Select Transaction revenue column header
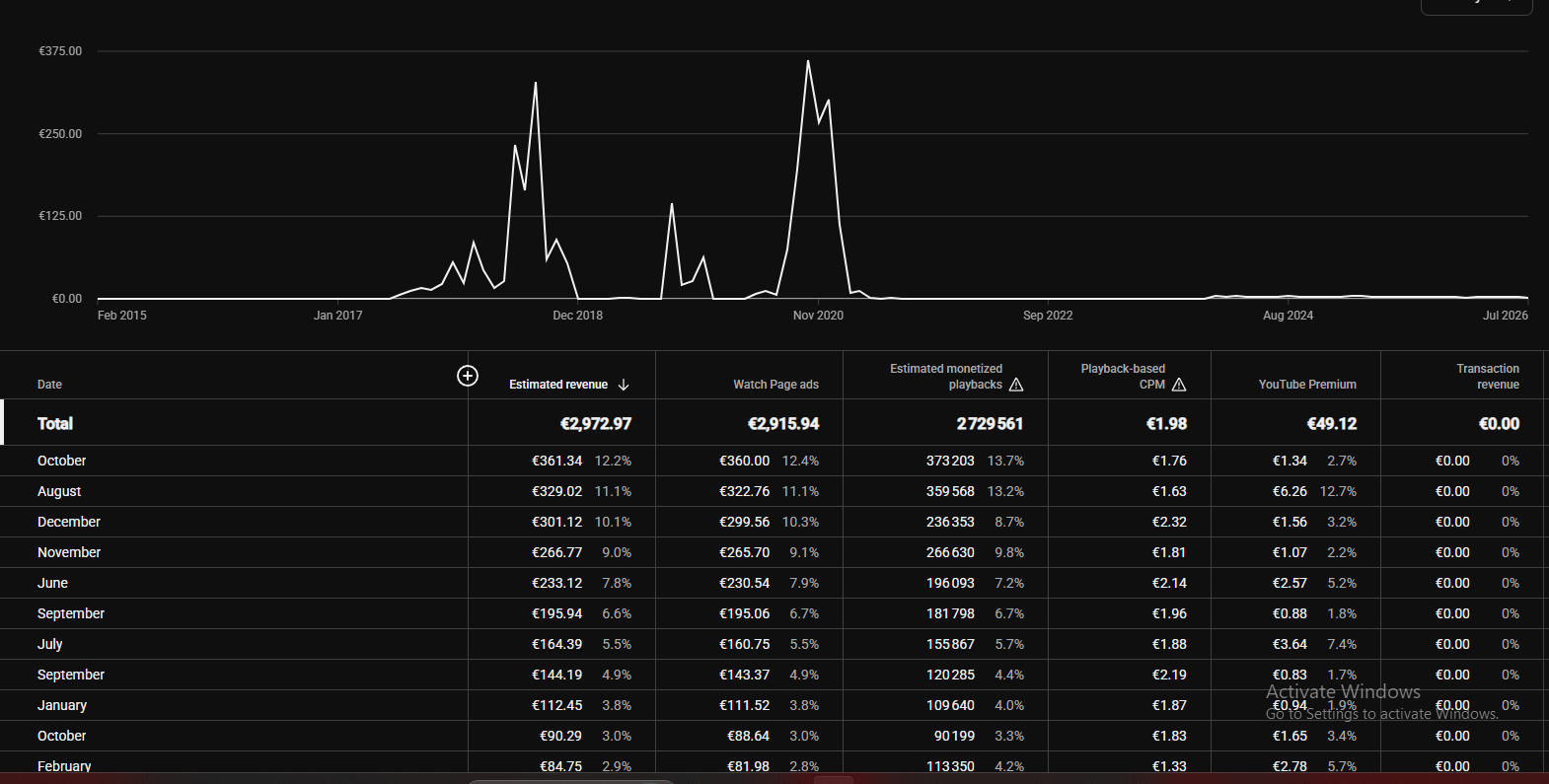 (1488, 377)
